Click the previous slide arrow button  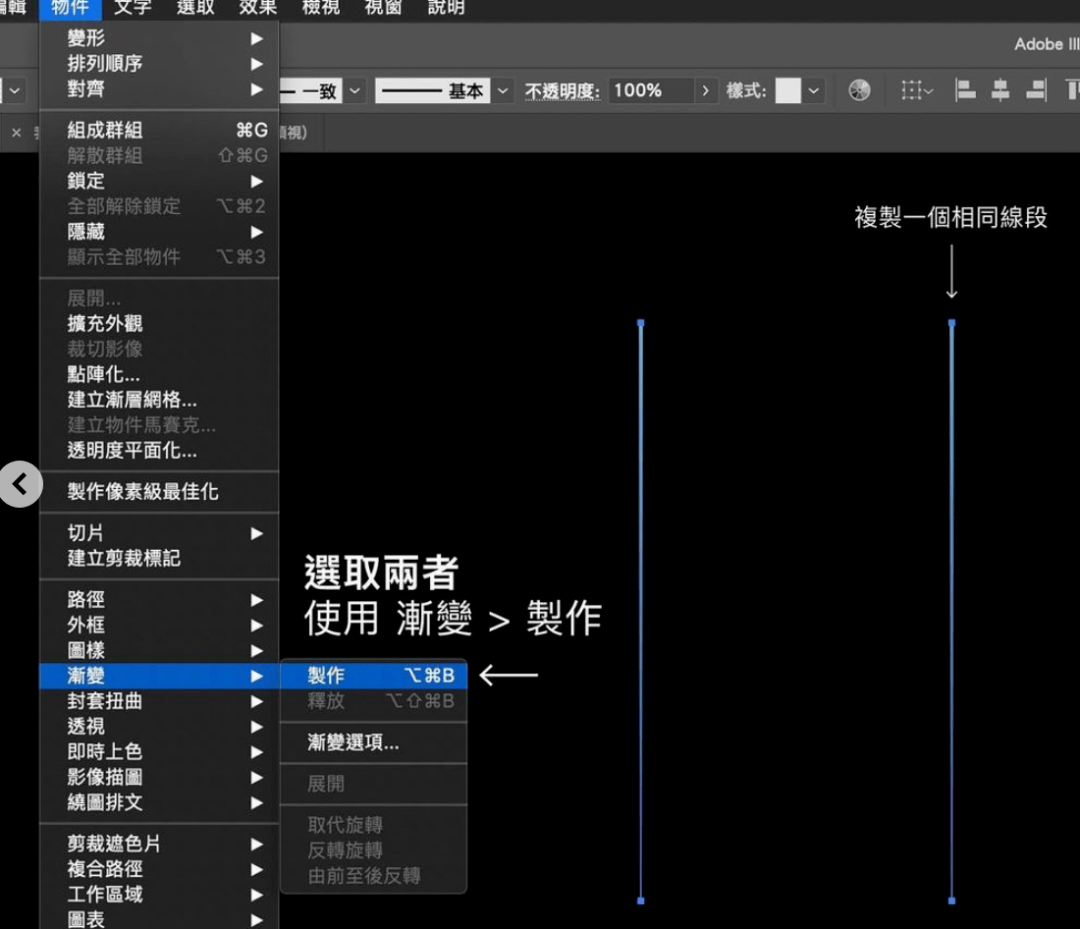click(21, 485)
